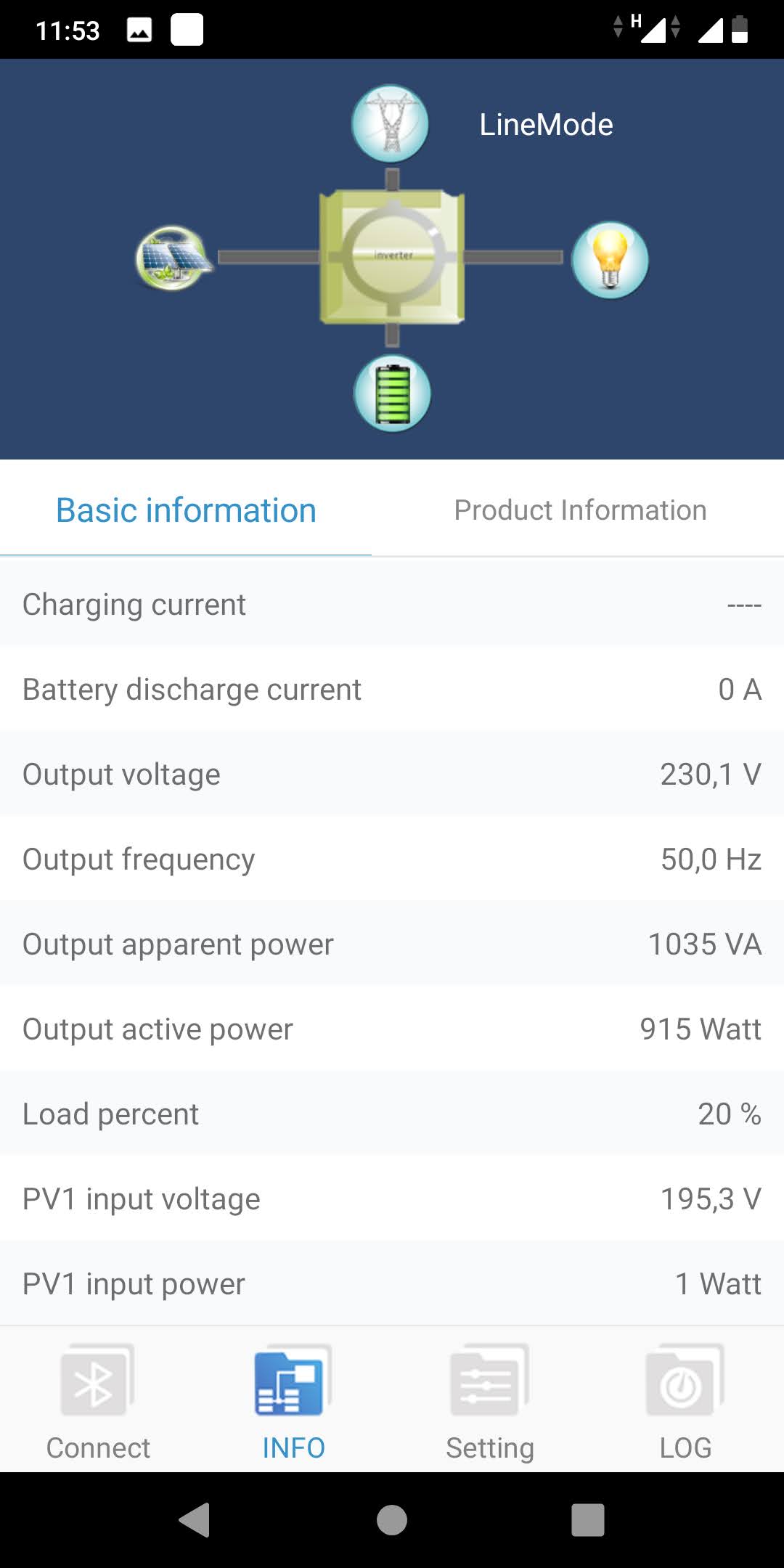Tap the central inverter graphic
Screen dimensions: 784x1568
(392, 257)
